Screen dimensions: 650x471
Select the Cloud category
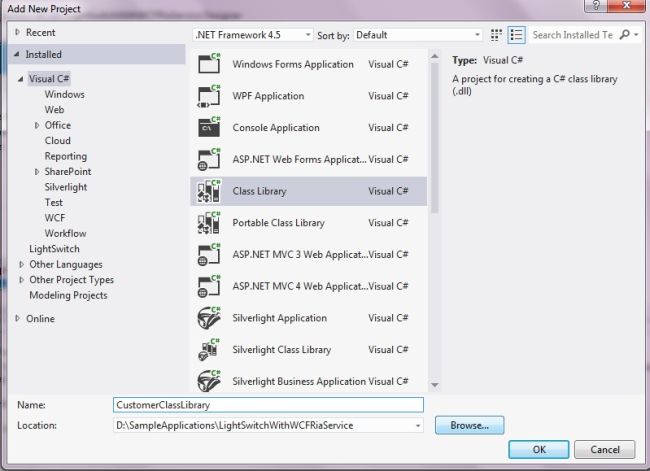[x=58, y=141]
